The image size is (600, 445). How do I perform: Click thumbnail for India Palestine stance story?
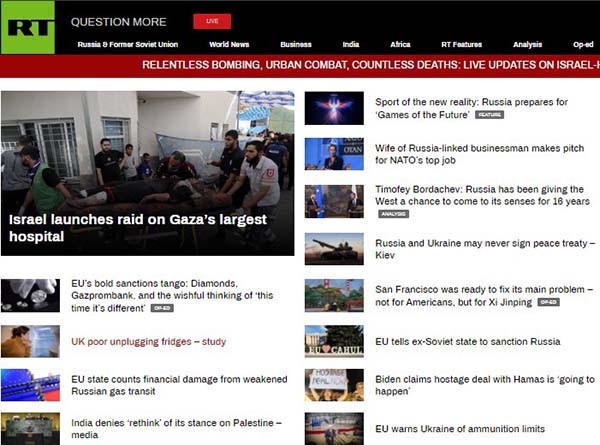(31, 429)
